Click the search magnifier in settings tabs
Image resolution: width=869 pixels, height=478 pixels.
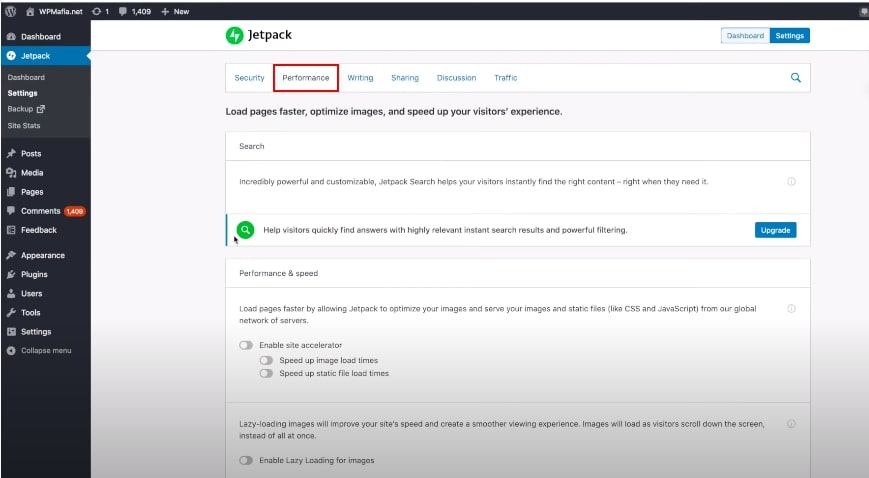point(795,78)
